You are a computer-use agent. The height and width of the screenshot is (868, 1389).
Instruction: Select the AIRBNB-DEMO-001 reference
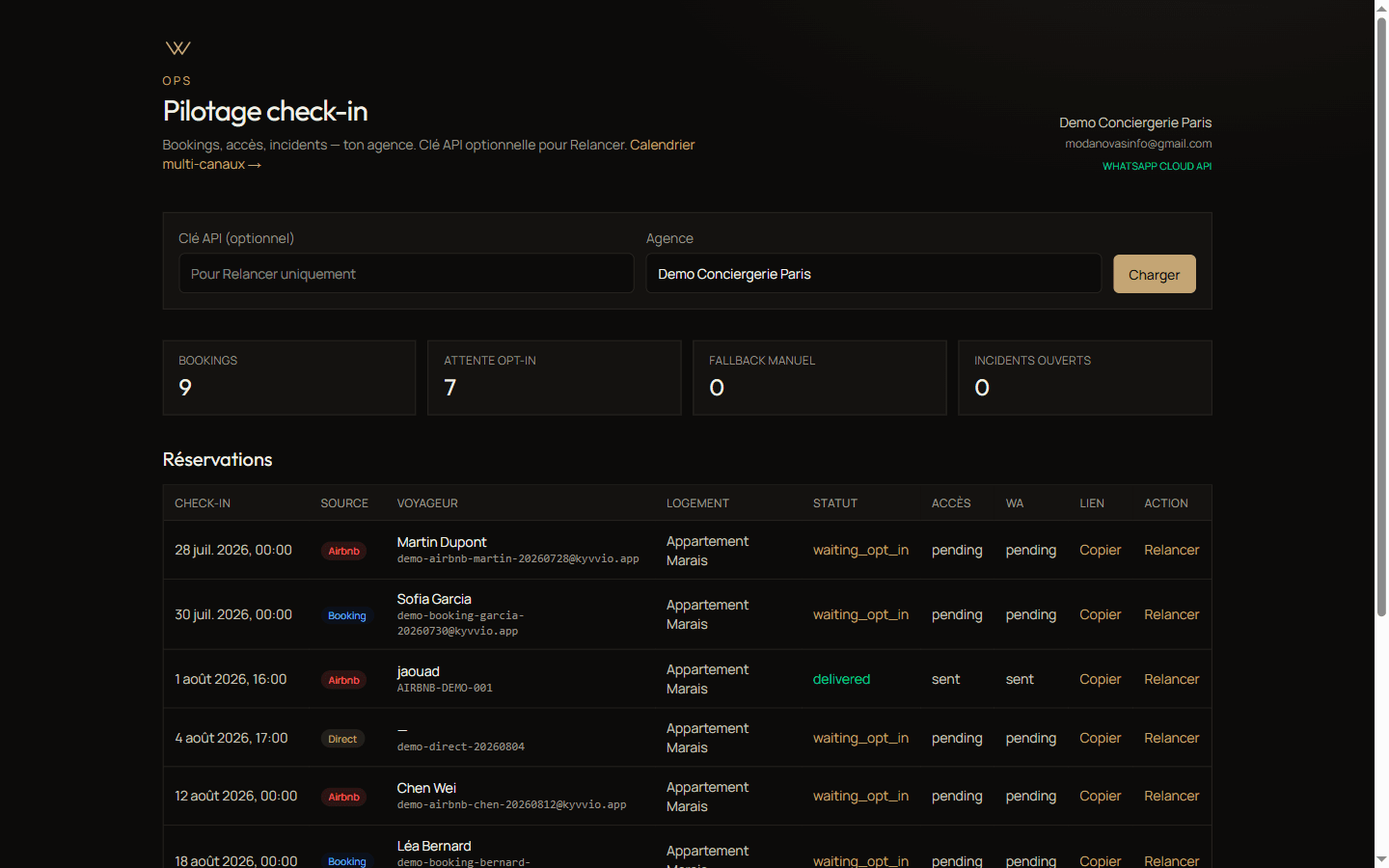(445, 689)
